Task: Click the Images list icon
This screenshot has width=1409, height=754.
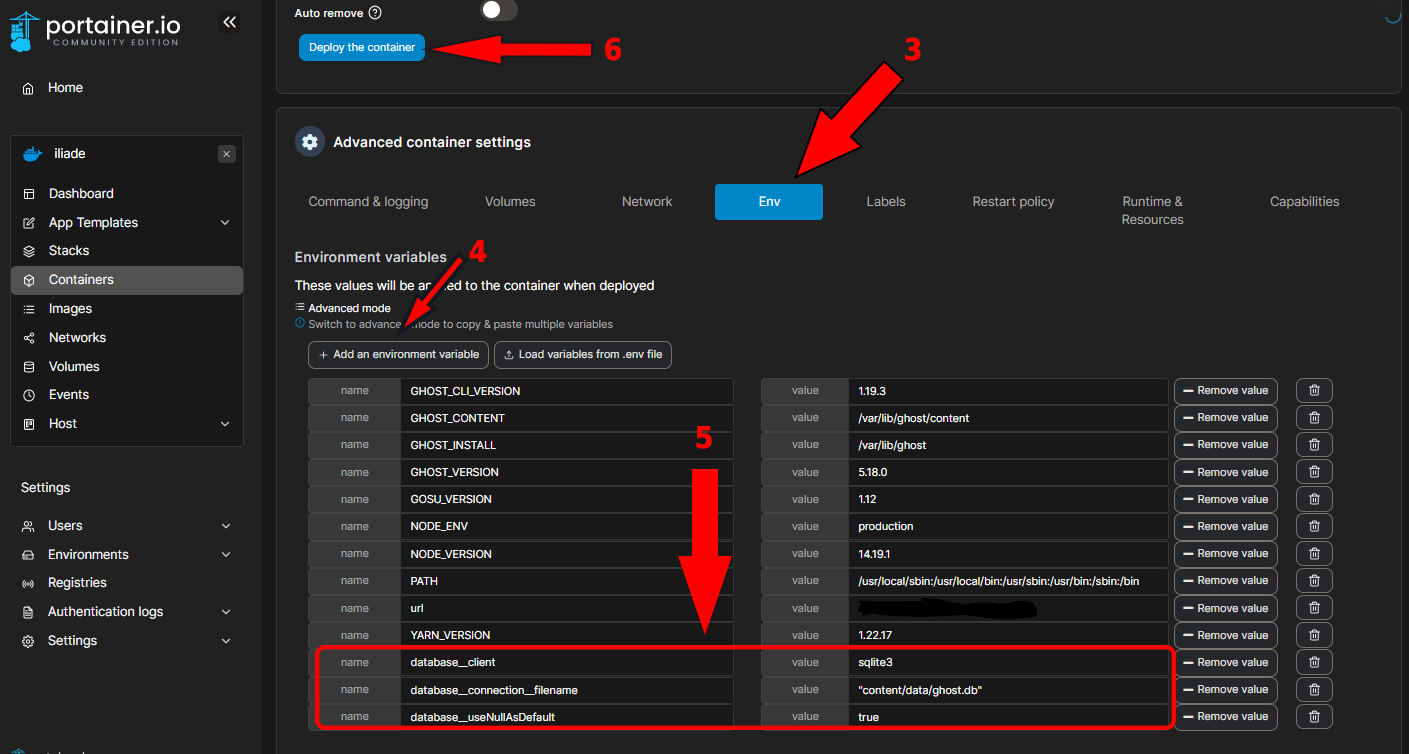Action: [x=29, y=309]
